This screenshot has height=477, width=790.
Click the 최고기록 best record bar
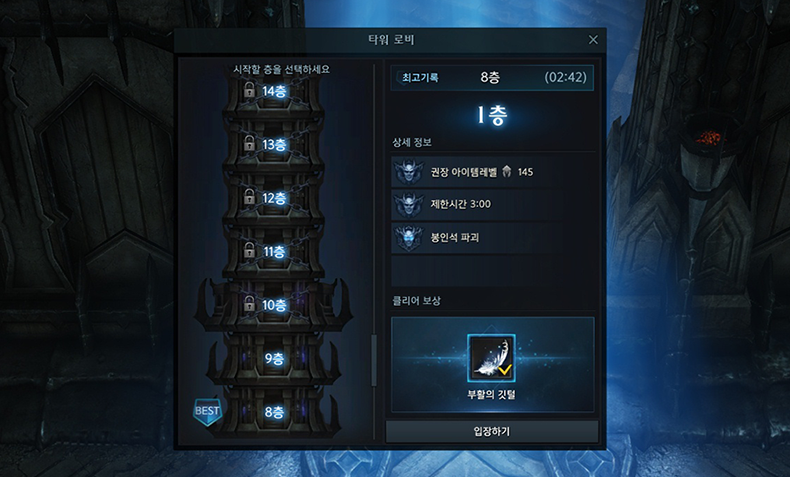point(492,78)
